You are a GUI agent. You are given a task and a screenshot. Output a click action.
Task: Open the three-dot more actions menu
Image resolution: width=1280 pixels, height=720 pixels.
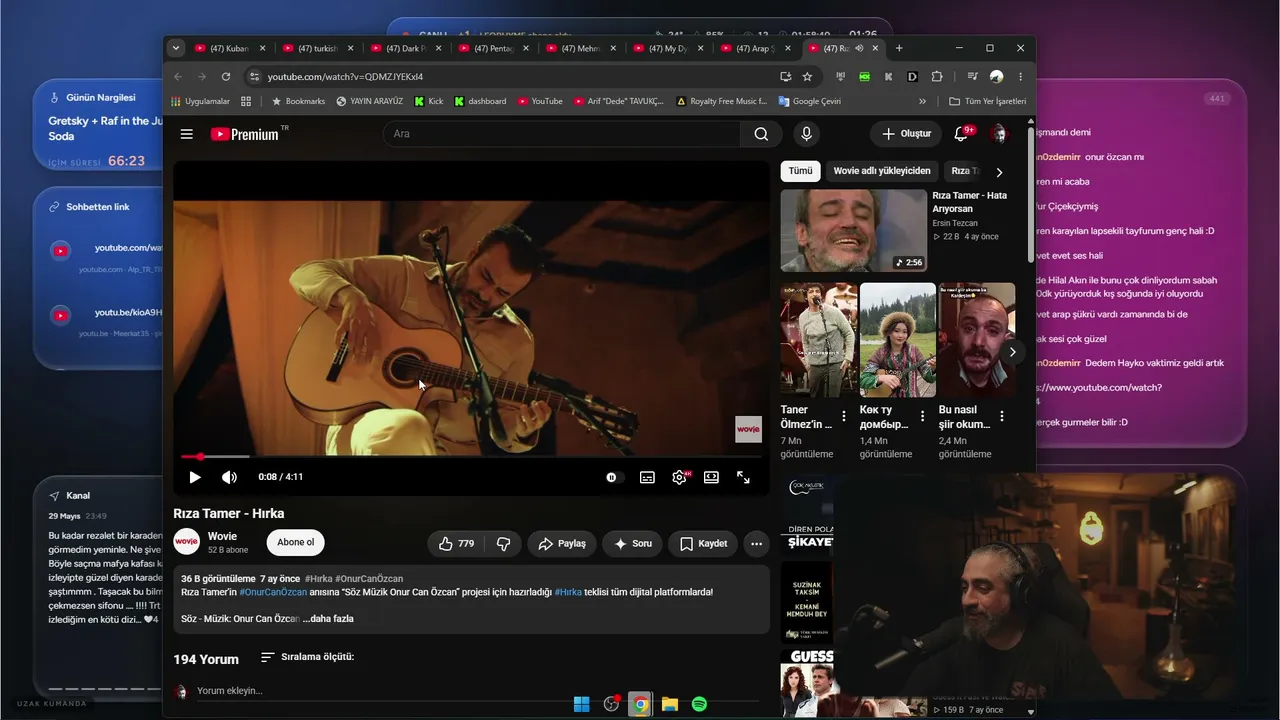(x=757, y=543)
